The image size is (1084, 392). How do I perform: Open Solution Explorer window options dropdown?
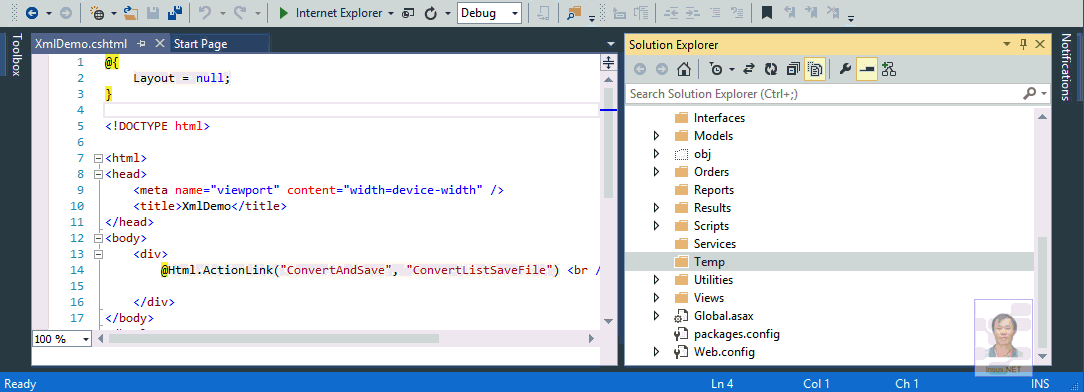(1007, 44)
